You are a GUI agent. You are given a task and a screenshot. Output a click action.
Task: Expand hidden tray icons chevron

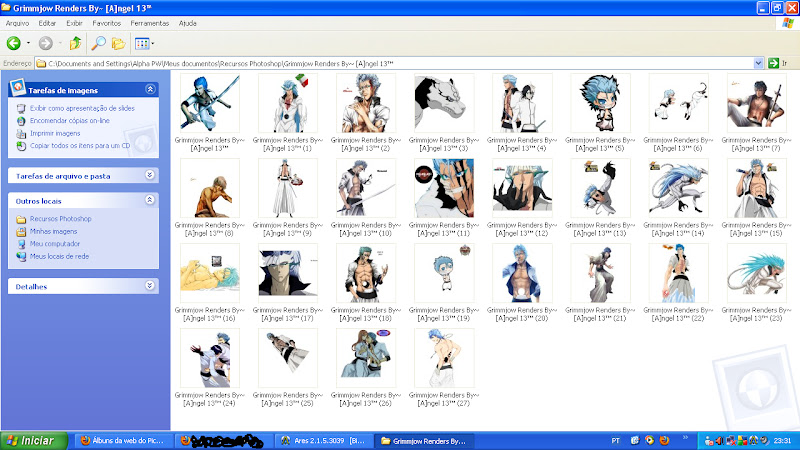[686, 438]
